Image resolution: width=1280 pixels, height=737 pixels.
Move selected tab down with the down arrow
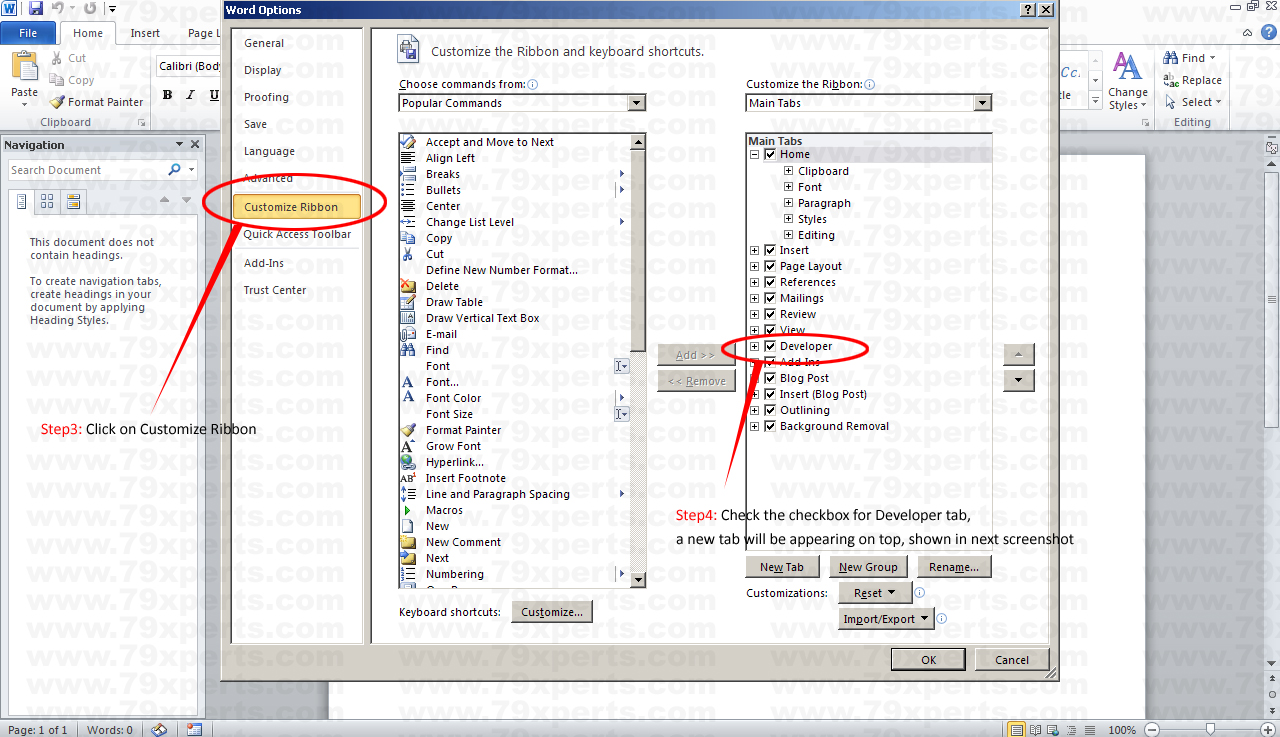pyautogui.click(x=1018, y=380)
